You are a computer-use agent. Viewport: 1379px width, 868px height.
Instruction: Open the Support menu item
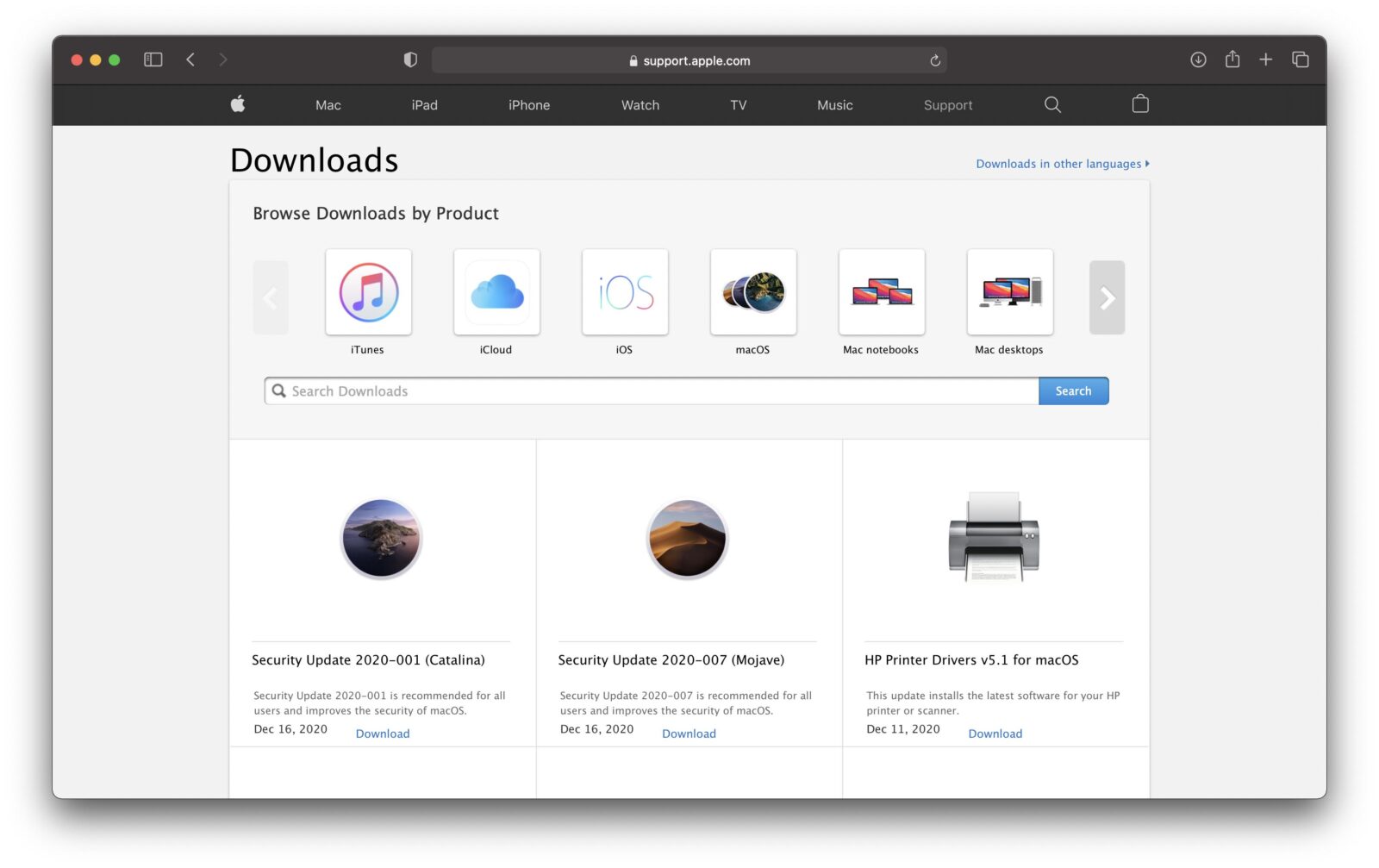click(x=948, y=104)
